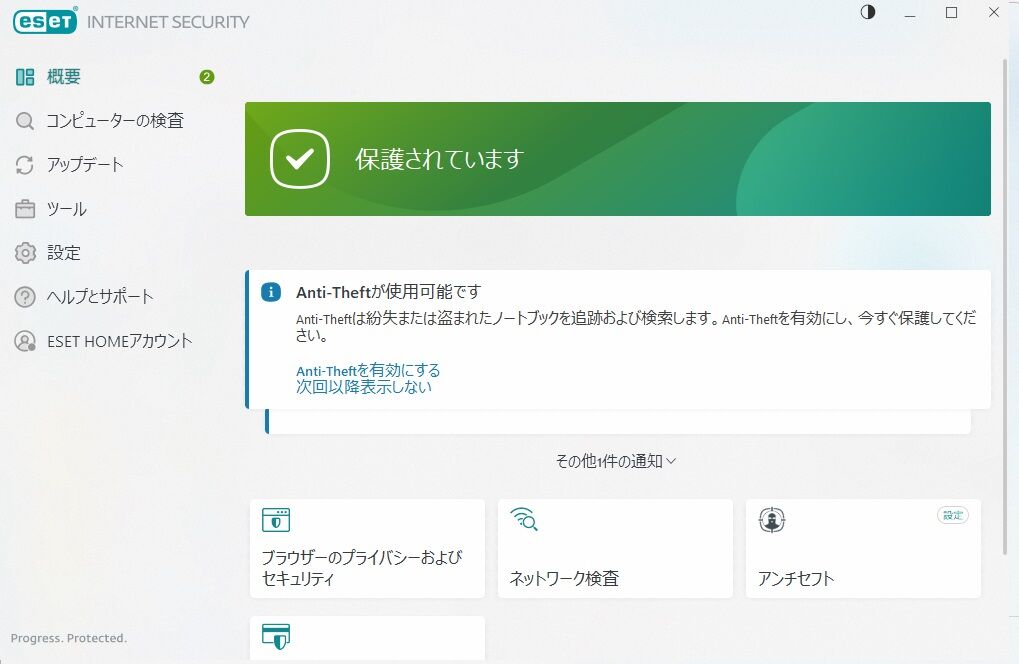Open 設定 in the sidebar

pos(64,253)
